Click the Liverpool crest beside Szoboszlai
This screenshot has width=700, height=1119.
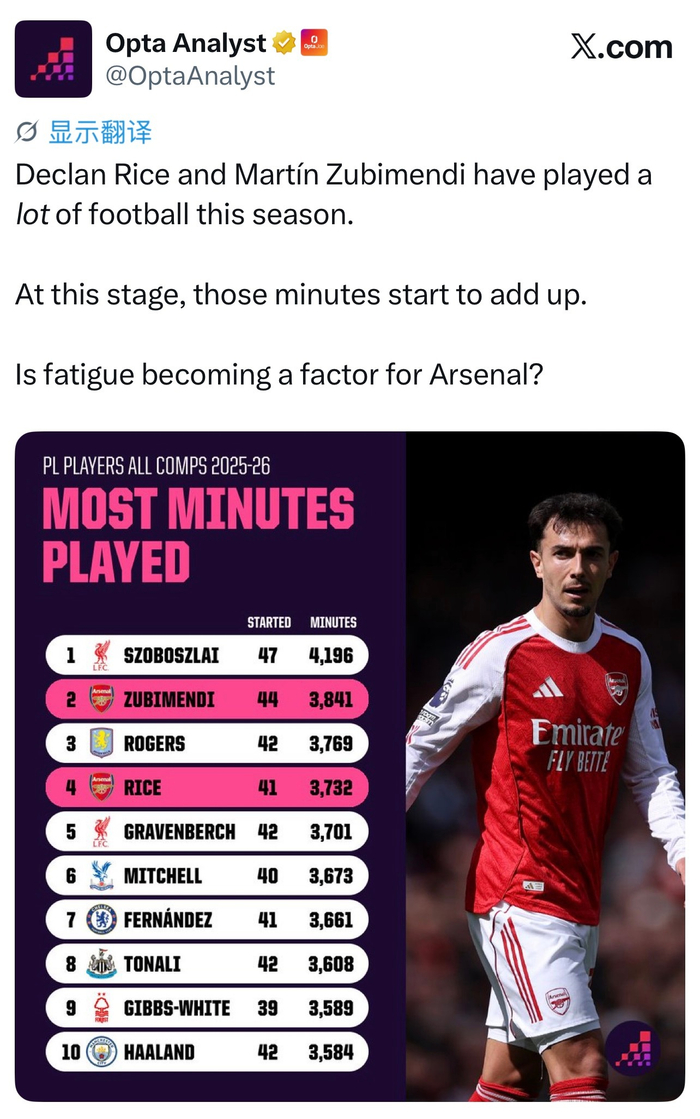click(x=101, y=656)
